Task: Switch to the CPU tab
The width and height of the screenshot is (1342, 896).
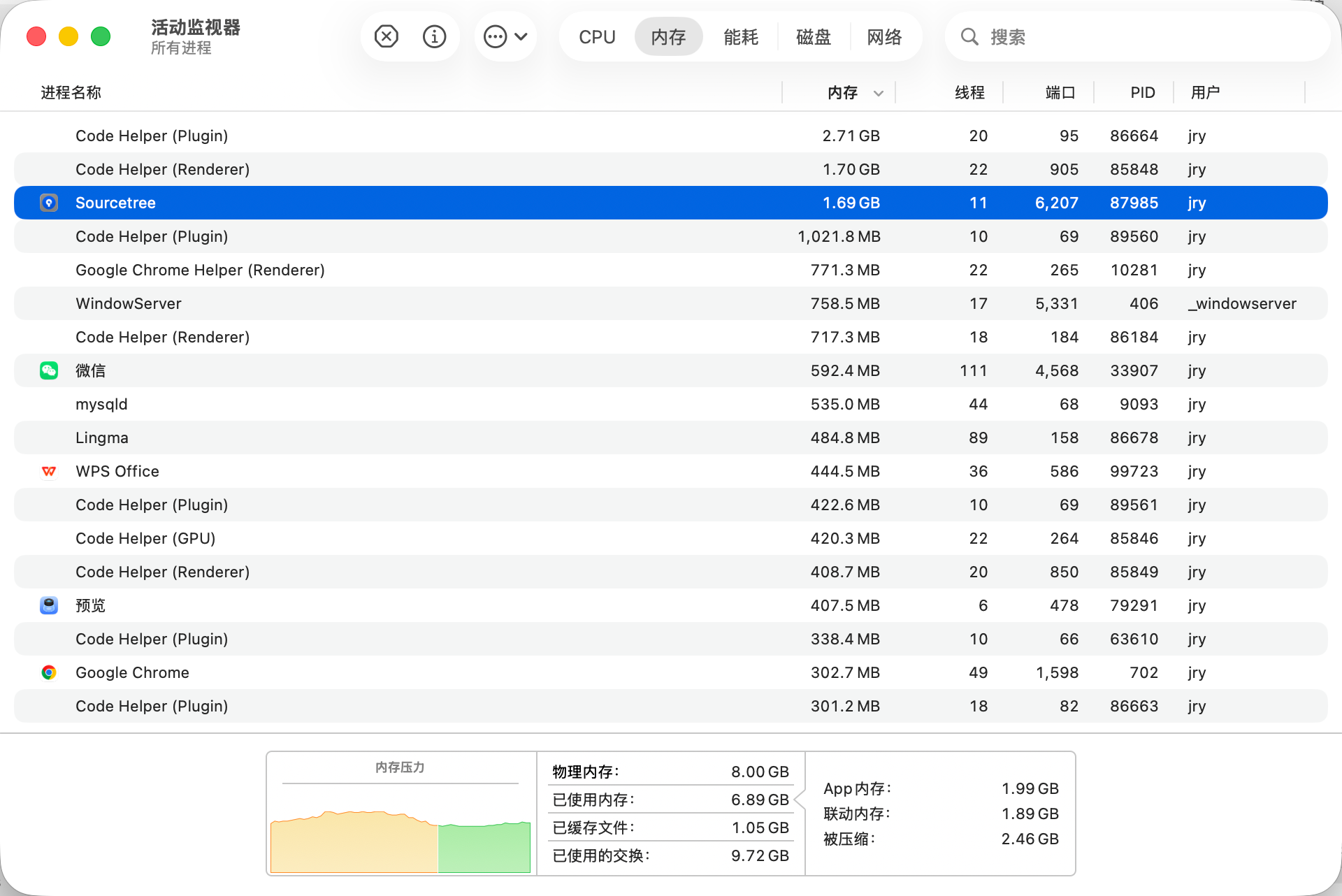Action: [597, 36]
